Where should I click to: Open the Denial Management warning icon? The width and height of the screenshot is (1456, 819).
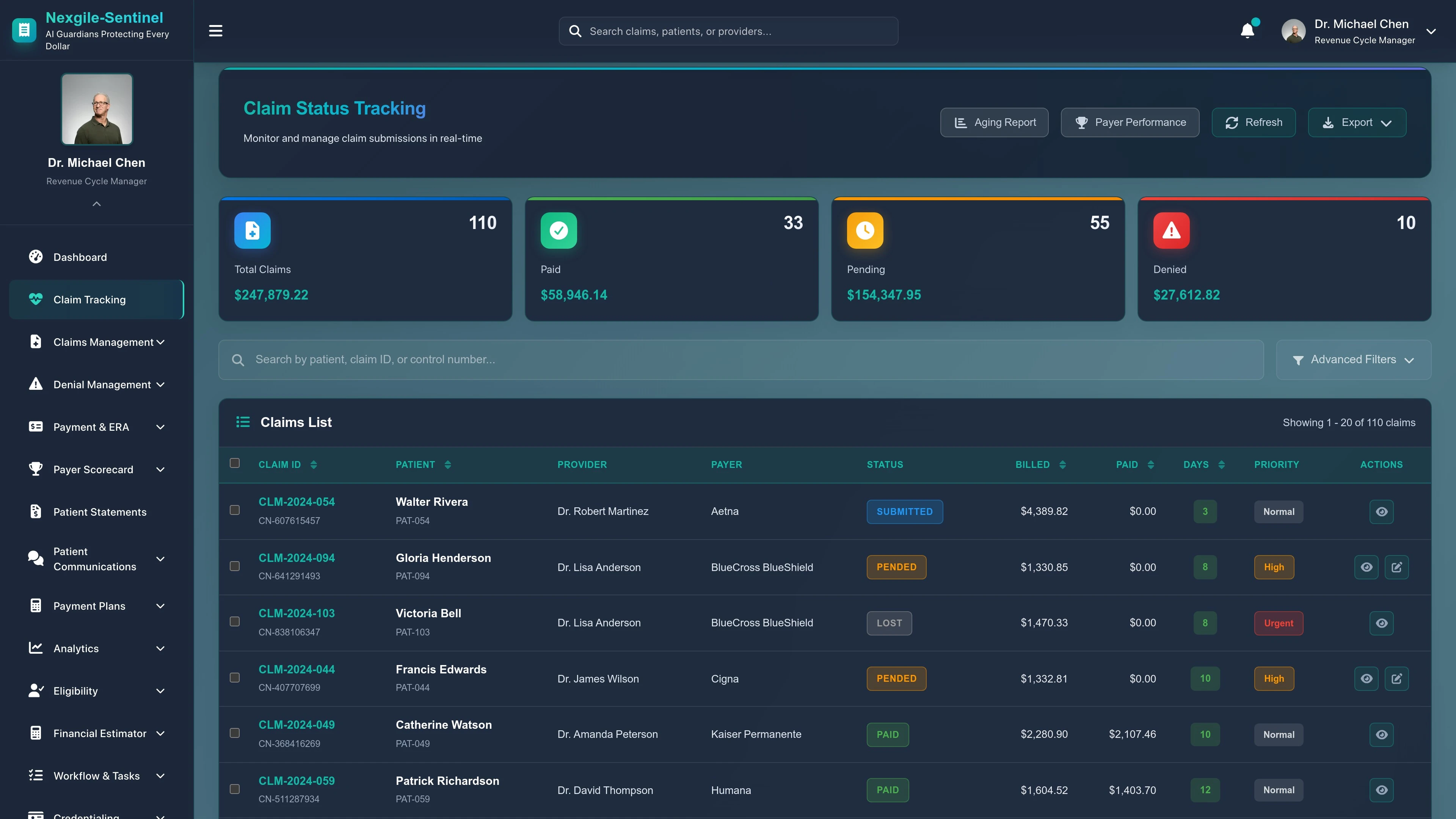[35, 384]
